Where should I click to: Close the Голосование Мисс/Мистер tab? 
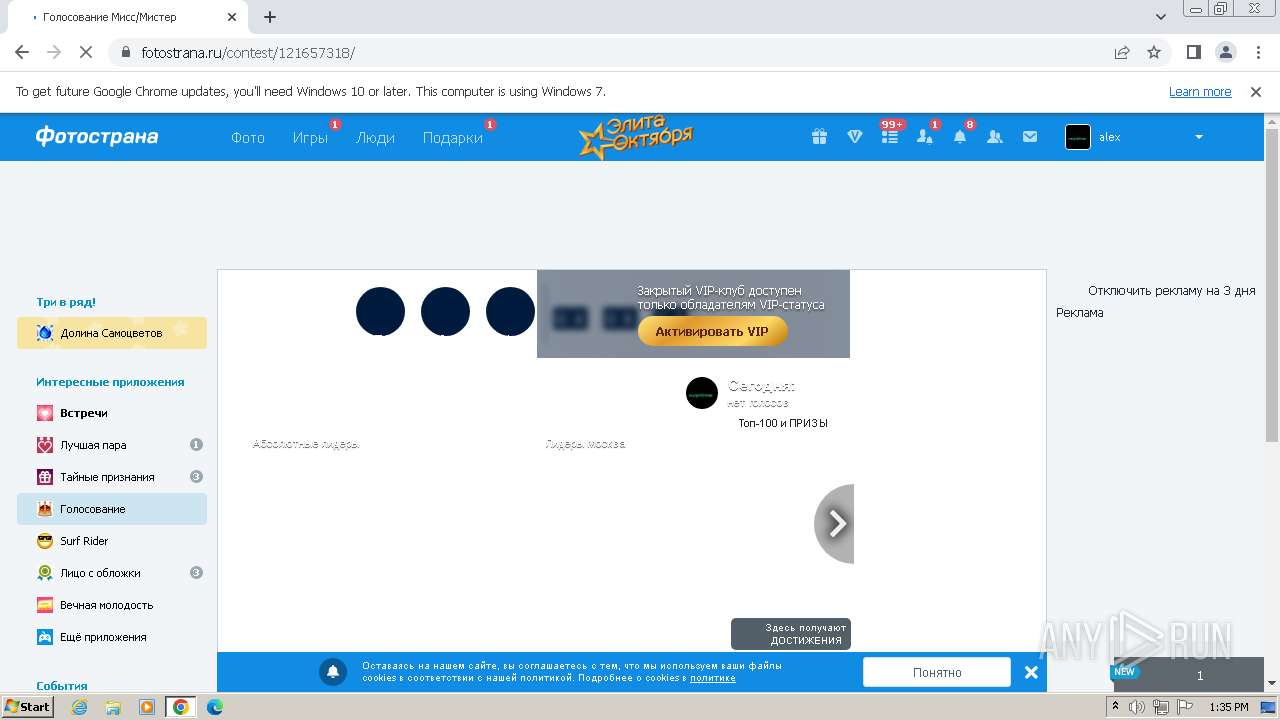coord(232,17)
